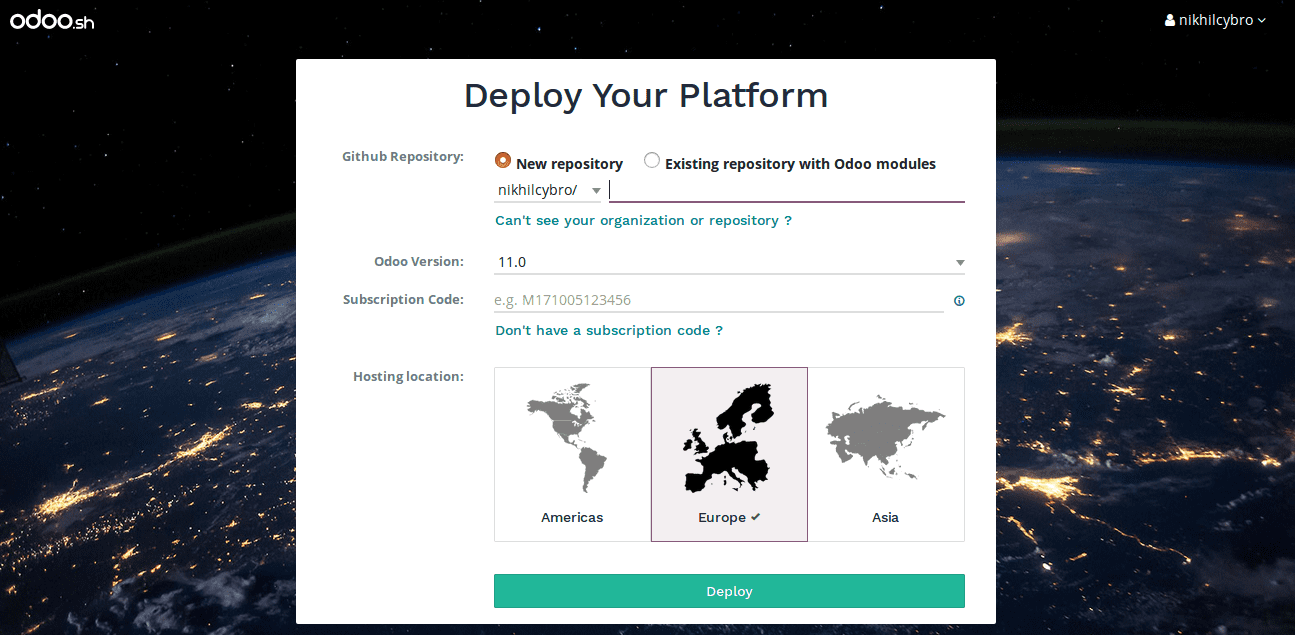
Task: Select Existing repository with Odoo modules option
Action: tap(652, 161)
